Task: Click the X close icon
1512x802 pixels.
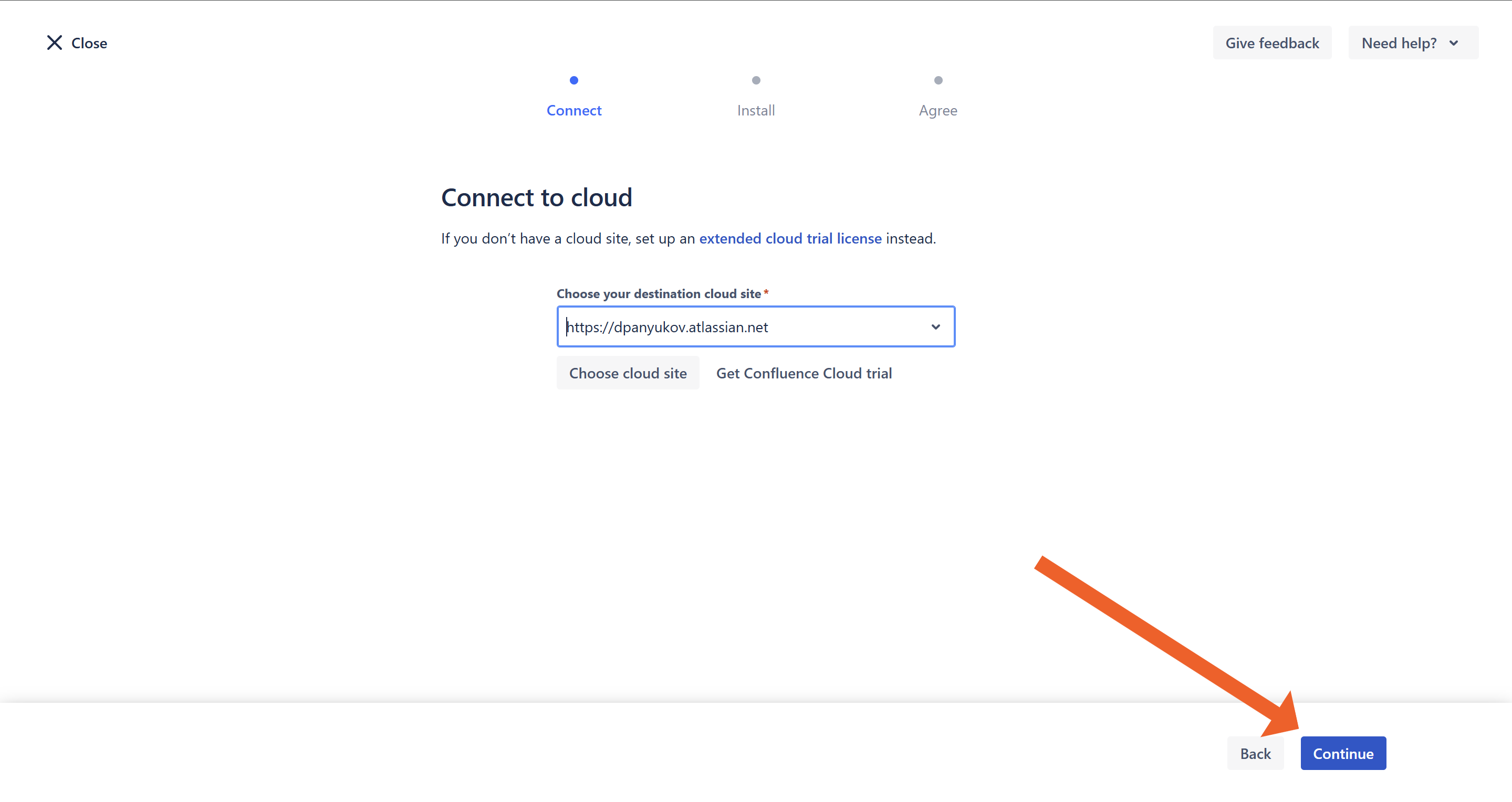Action: pyautogui.click(x=54, y=43)
